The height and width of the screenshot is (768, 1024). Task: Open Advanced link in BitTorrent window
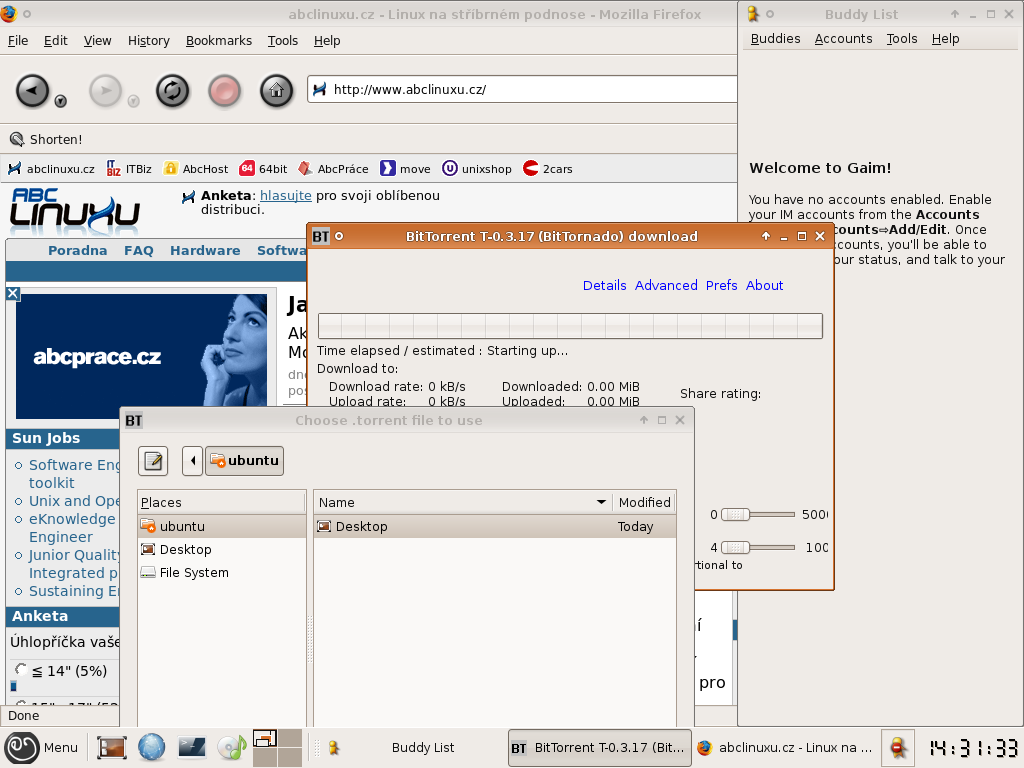tap(666, 285)
